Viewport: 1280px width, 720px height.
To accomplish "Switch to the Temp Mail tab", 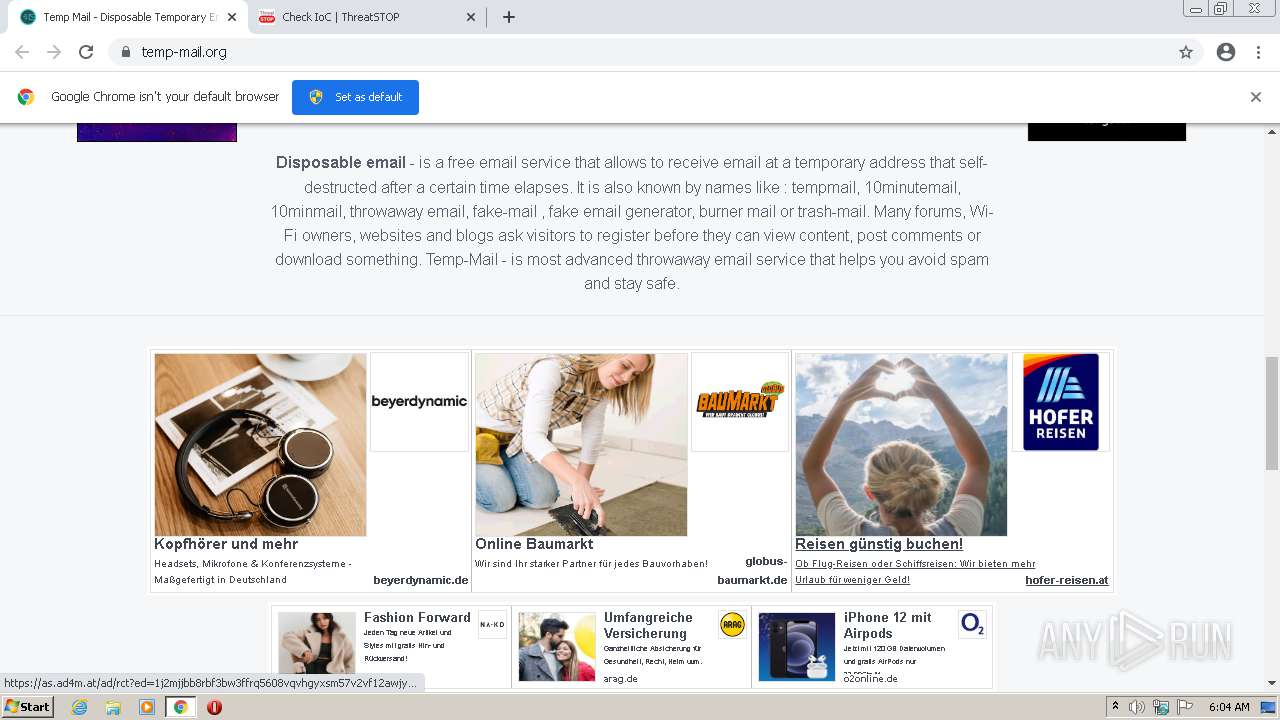I will coord(128,17).
